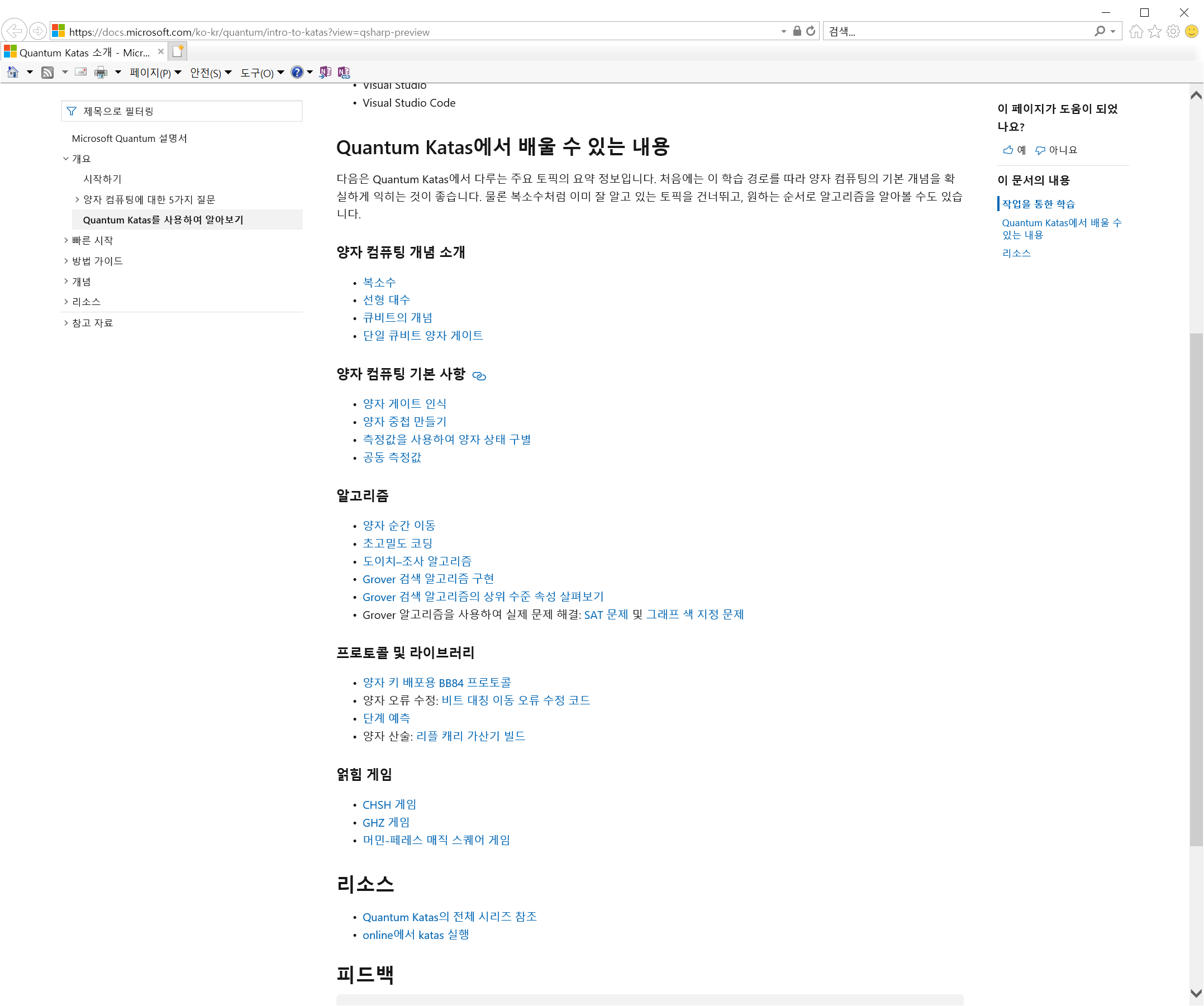Click the favorites star icon
This screenshot has height=1006, width=1204.
tap(1155, 31)
